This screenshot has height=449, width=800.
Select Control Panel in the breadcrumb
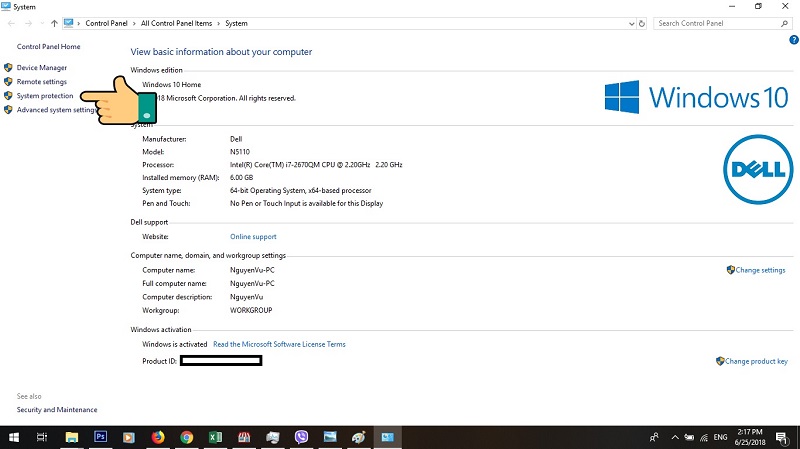(106, 23)
